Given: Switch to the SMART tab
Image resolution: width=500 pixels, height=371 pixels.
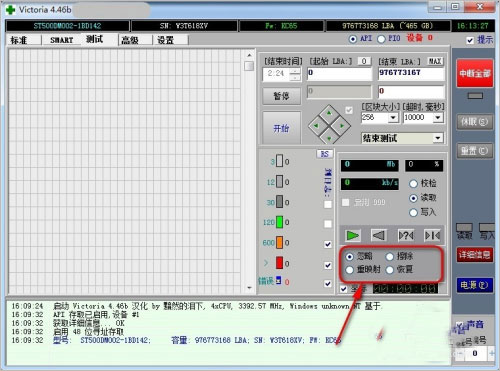Looking at the screenshot, I should pos(61,40).
